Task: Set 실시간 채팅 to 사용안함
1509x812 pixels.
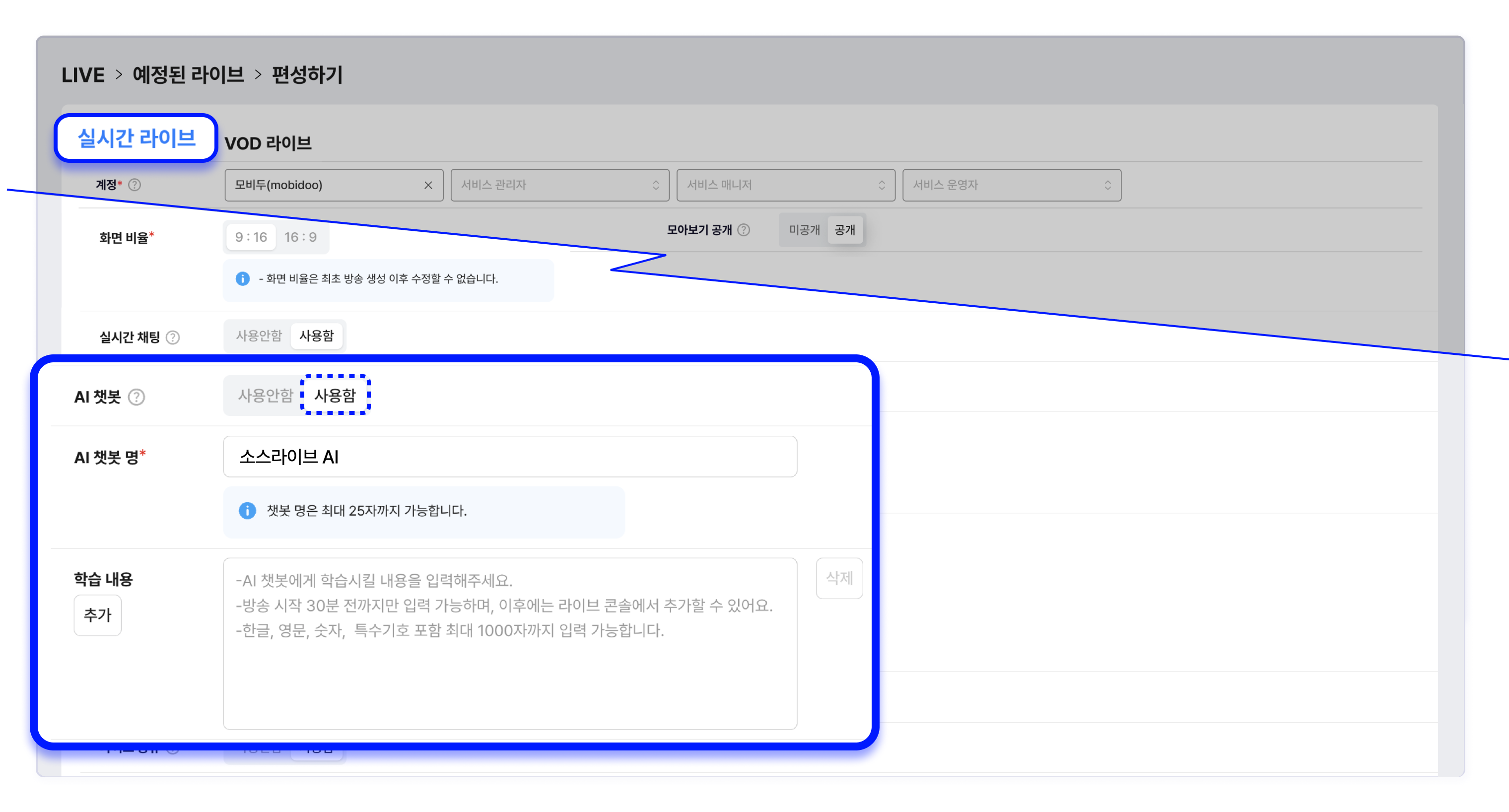Action: coord(259,336)
